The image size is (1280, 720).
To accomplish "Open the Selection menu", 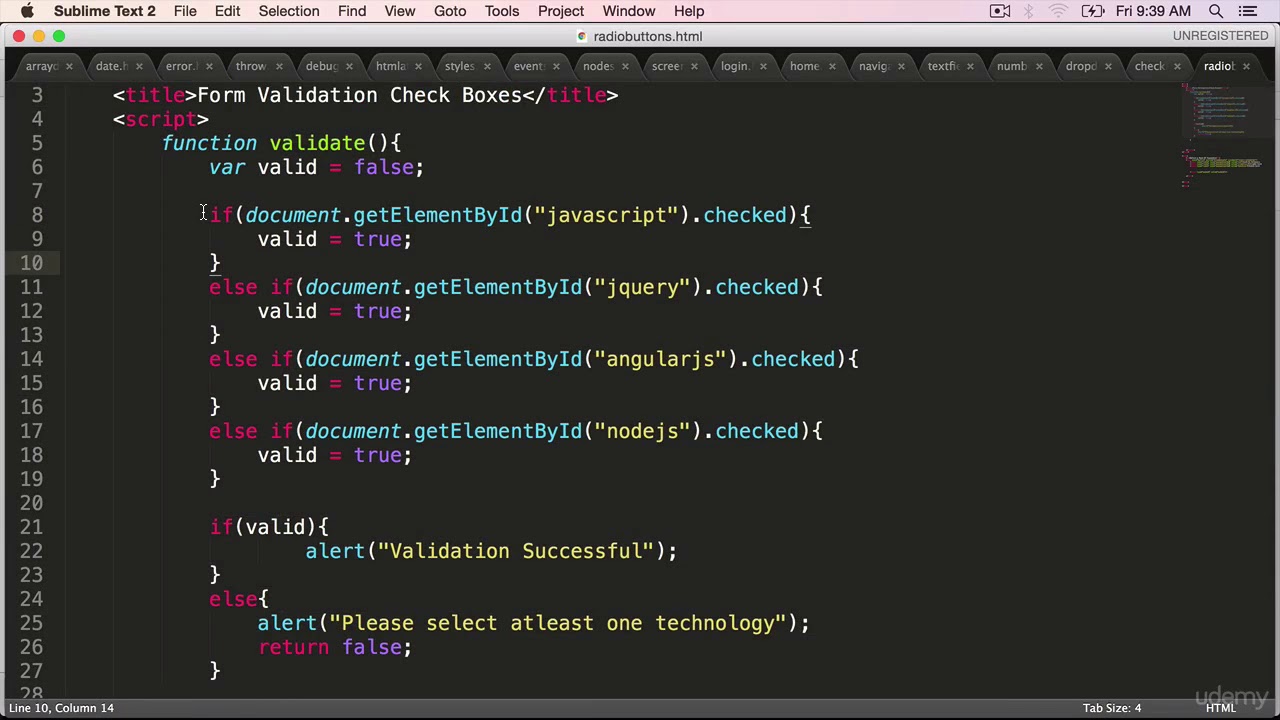I will (x=289, y=11).
